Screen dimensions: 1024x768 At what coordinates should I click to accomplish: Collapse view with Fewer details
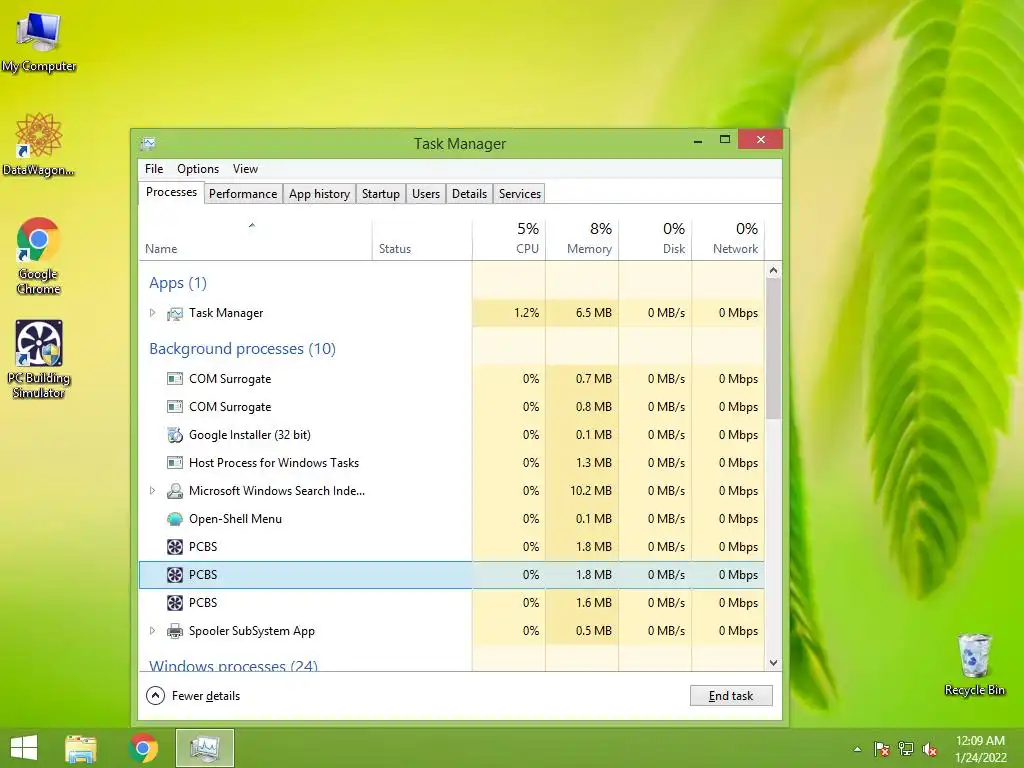[x=193, y=696]
